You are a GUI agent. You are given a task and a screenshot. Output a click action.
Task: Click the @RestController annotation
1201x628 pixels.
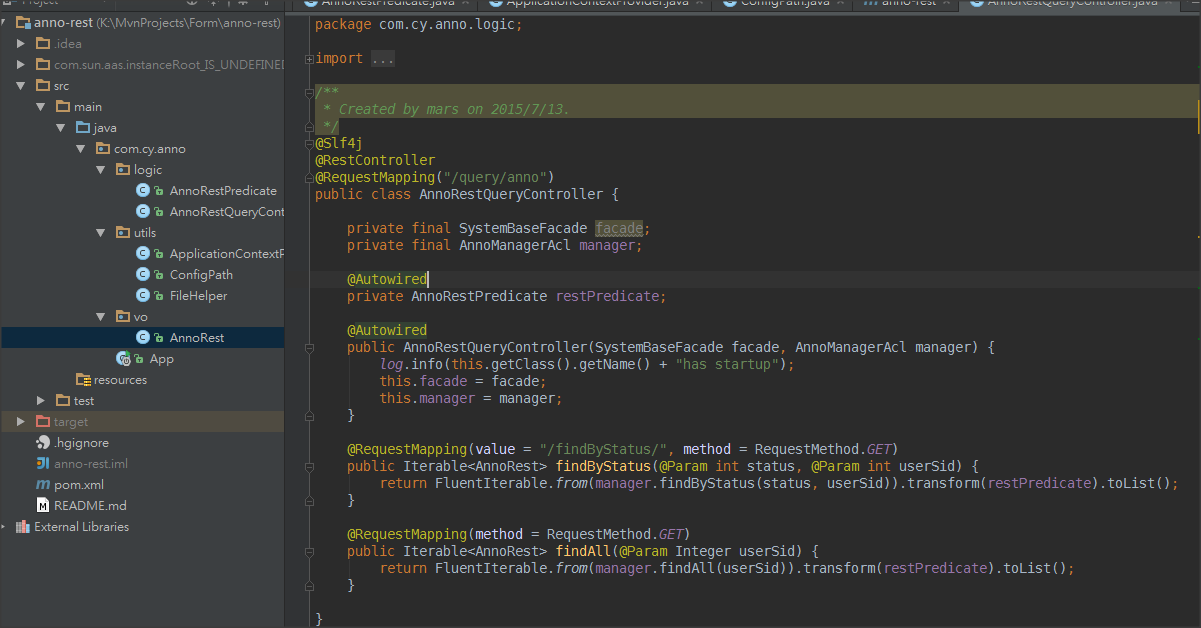(375, 160)
